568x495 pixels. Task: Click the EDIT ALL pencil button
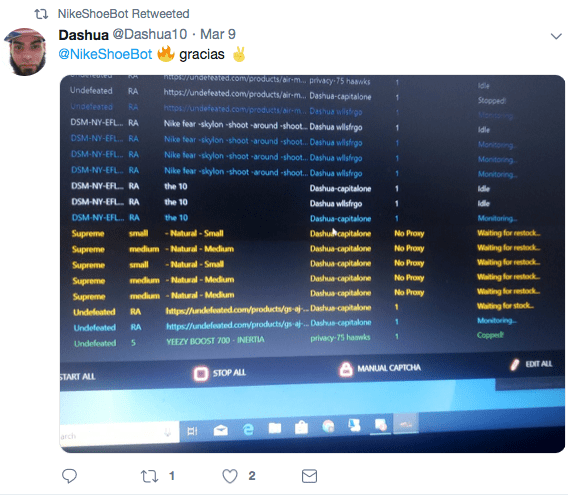[x=531, y=364]
